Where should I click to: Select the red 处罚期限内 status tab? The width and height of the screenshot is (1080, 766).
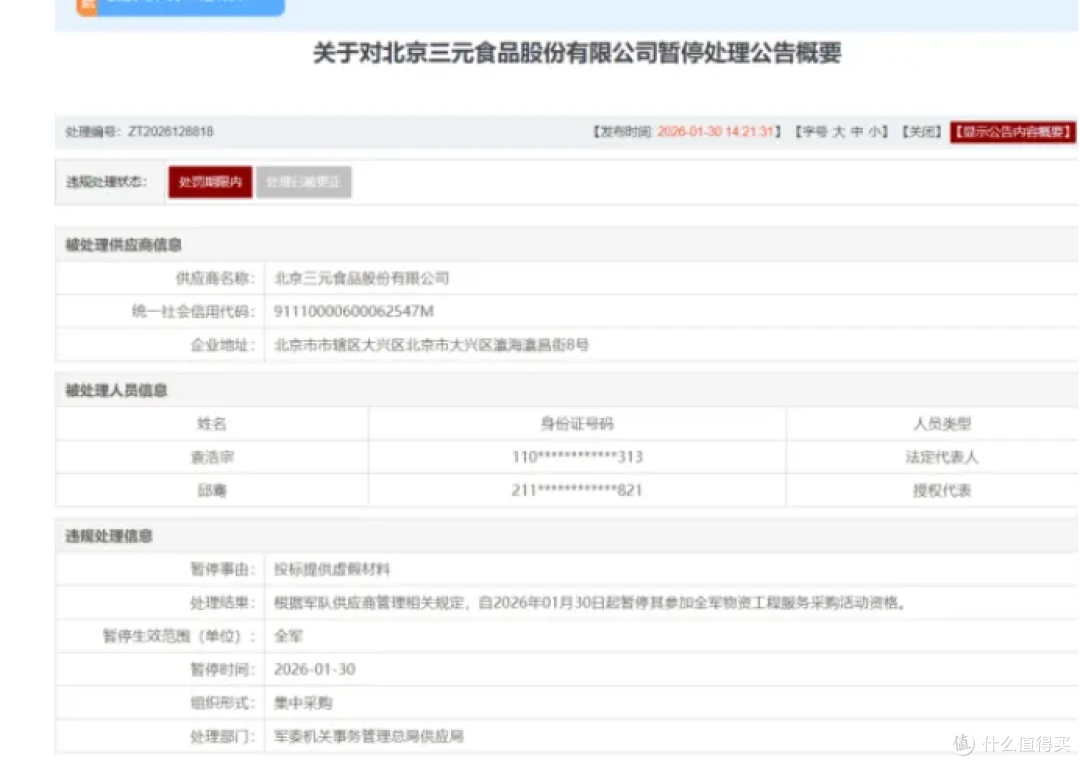(210, 182)
